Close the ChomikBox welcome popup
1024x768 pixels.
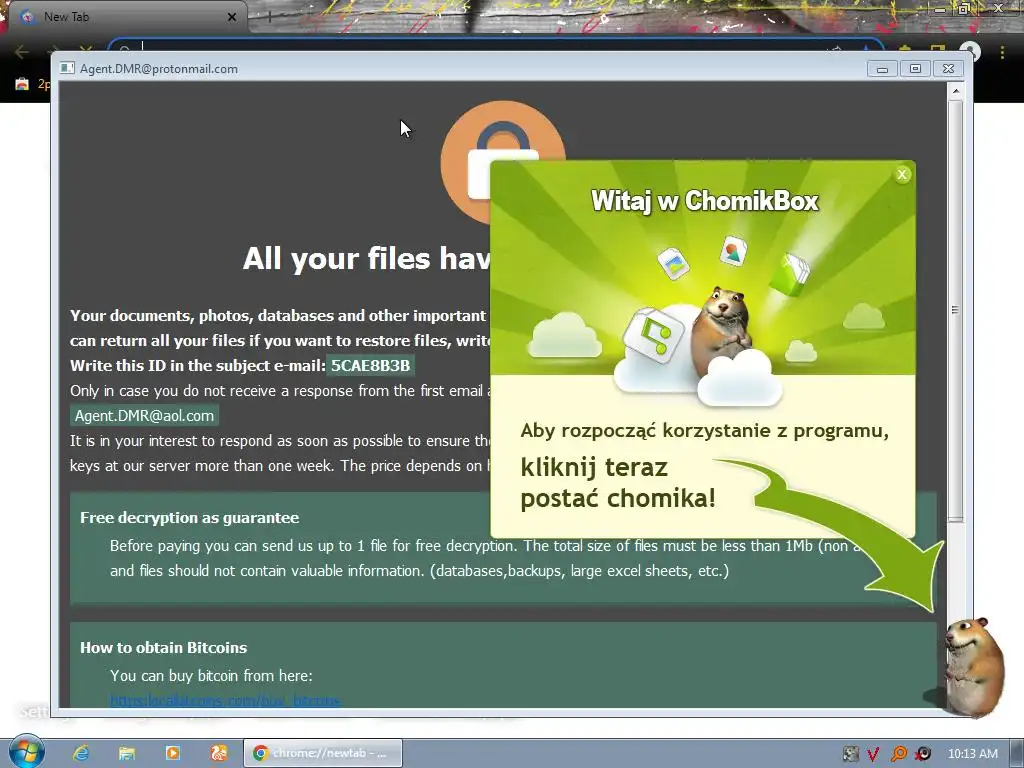pos(902,174)
